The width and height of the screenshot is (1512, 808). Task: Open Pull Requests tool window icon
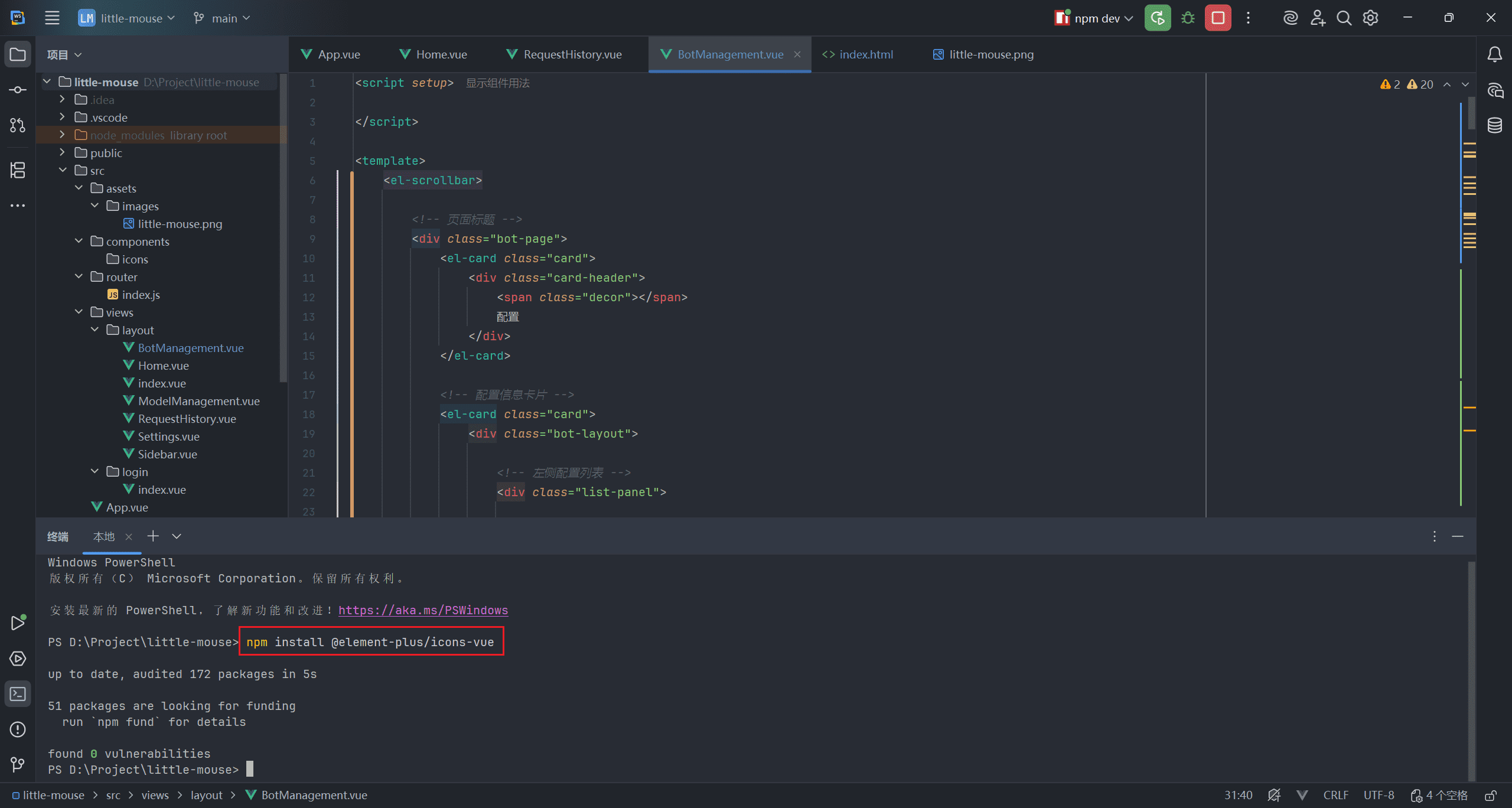point(18,125)
